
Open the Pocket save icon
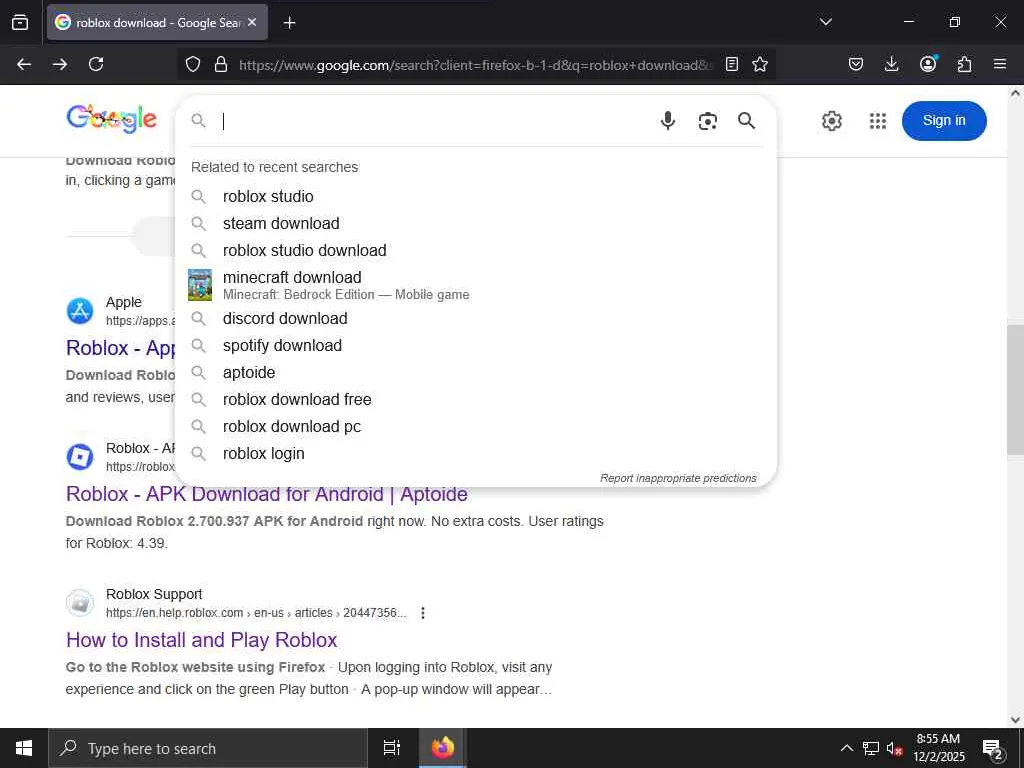pos(856,64)
